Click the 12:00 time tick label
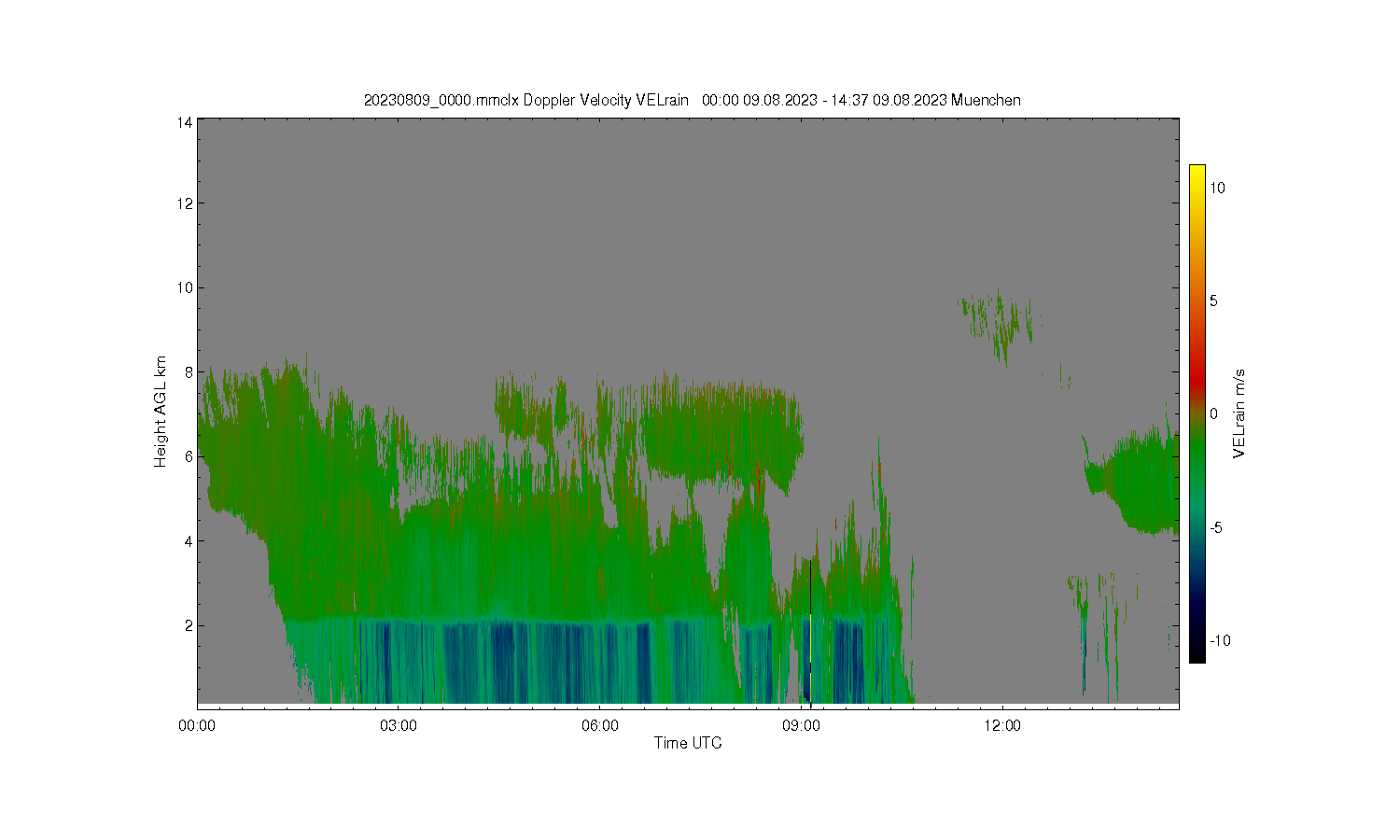1400x840 pixels. coord(1002,725)
